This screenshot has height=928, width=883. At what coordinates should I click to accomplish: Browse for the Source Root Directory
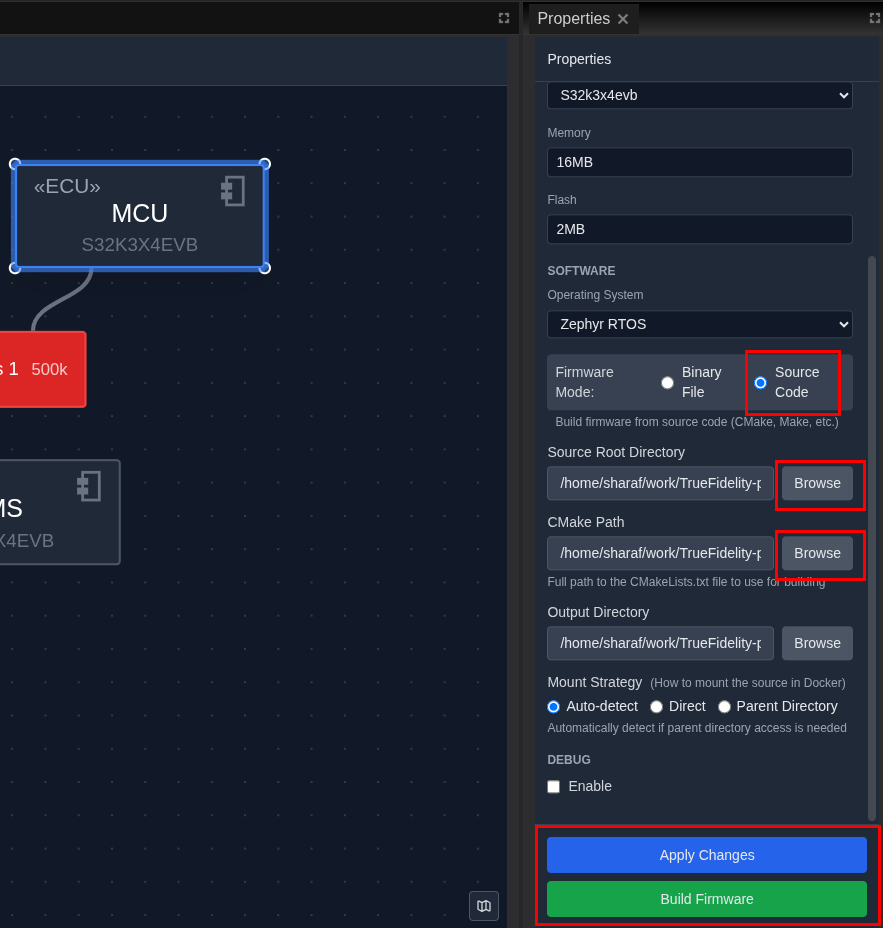[x=817, y=484]
